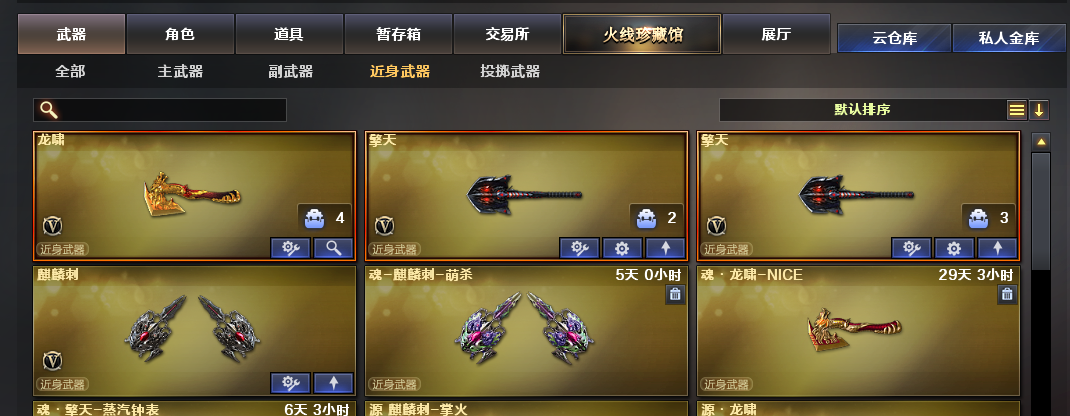The height and width of the screenshot is (416, 1070).
Task: Click the up-arrow icon on the 麒麟刺 card
Action: (334, 383)
